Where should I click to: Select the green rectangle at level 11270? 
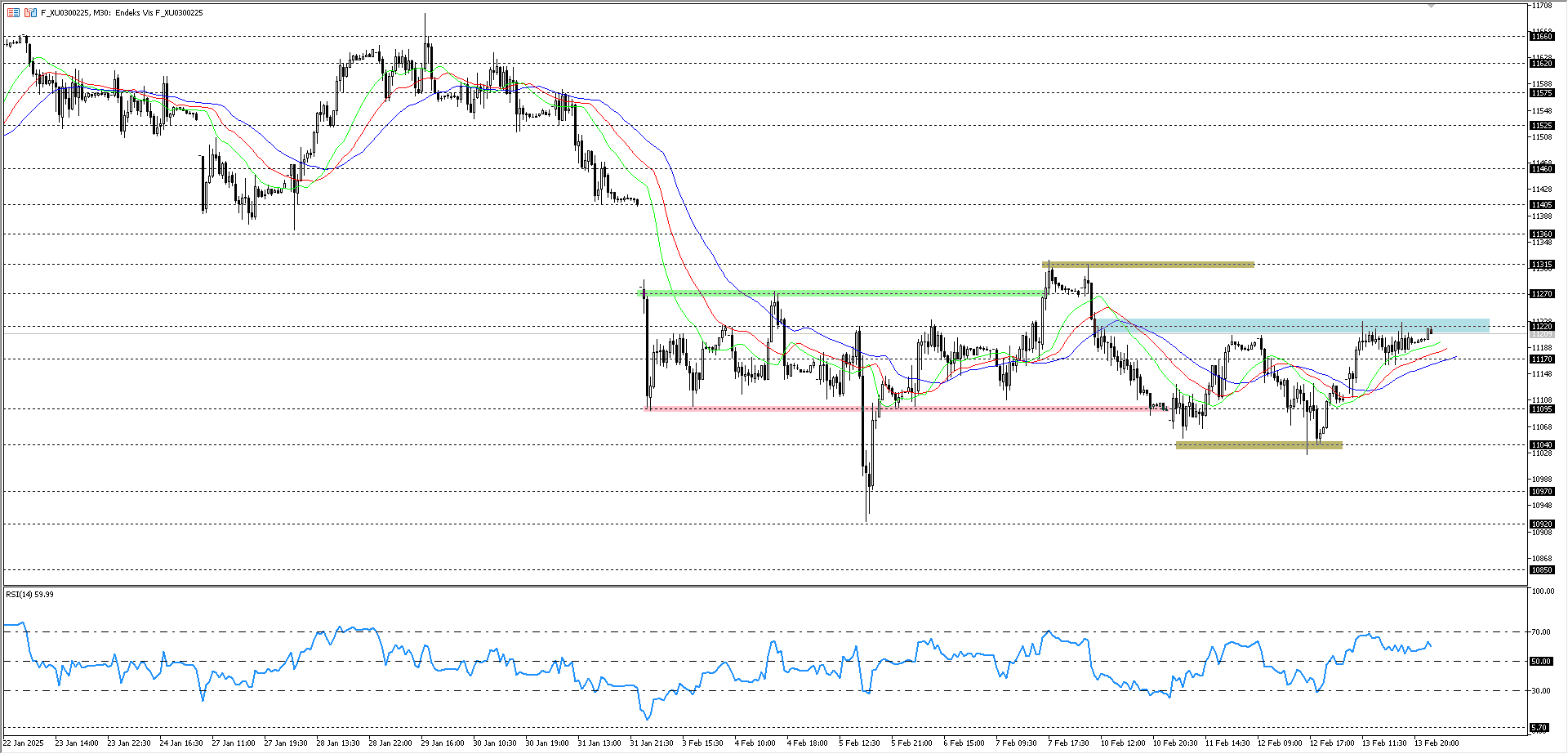click(842, 292)
